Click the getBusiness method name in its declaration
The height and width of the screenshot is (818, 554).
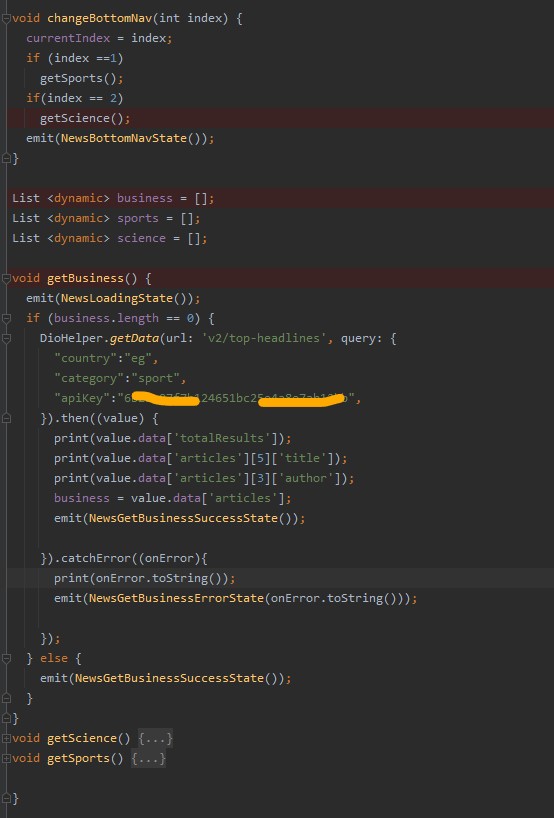[x=86, y=278]
